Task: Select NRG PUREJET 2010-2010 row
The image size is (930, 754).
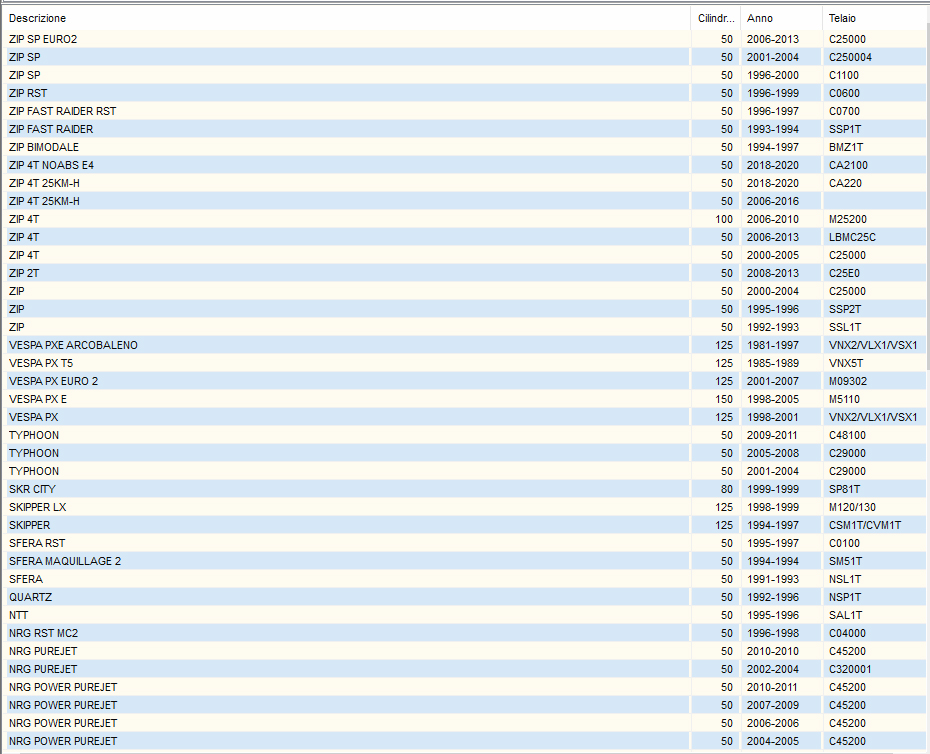Action: click(464, 651)
